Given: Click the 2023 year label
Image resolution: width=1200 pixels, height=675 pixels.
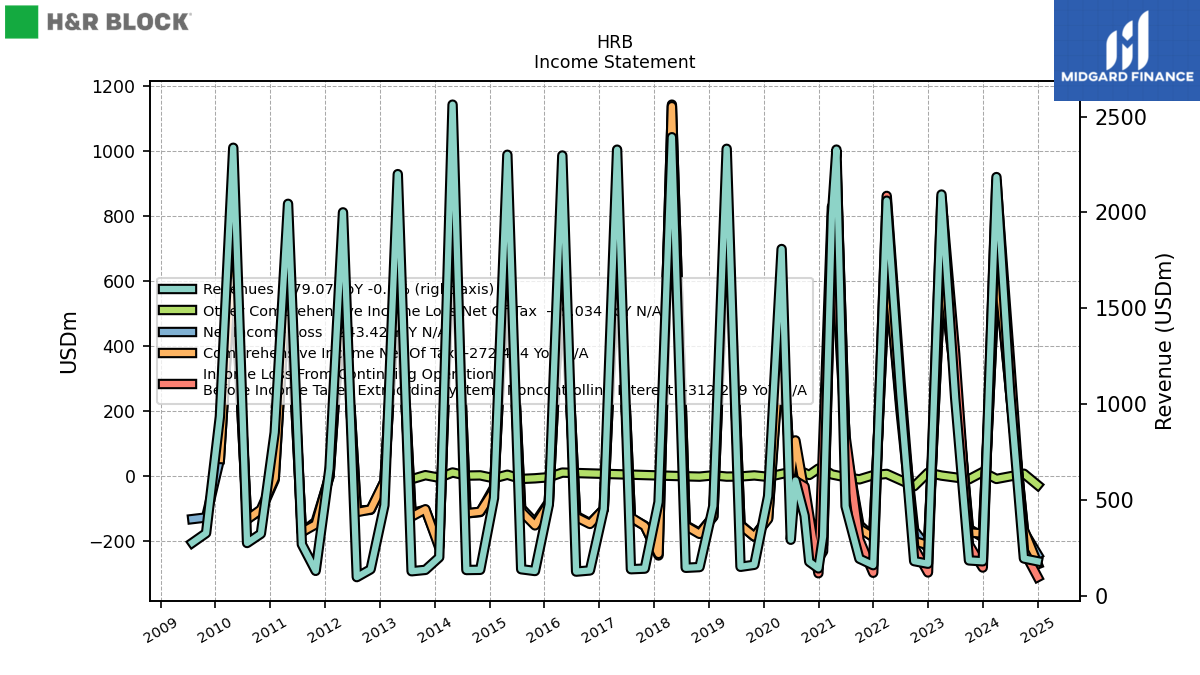Looking at the screenshot, I should point(928,629).
